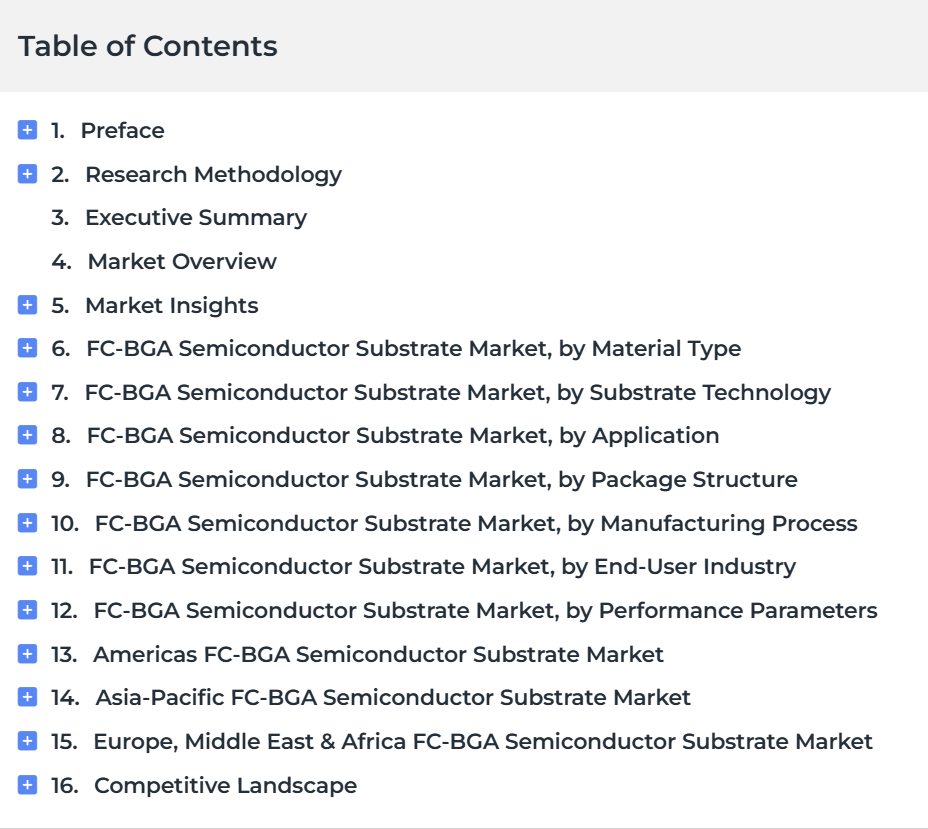Expand Competitive Landscape plus icon

tap(27, 785)
